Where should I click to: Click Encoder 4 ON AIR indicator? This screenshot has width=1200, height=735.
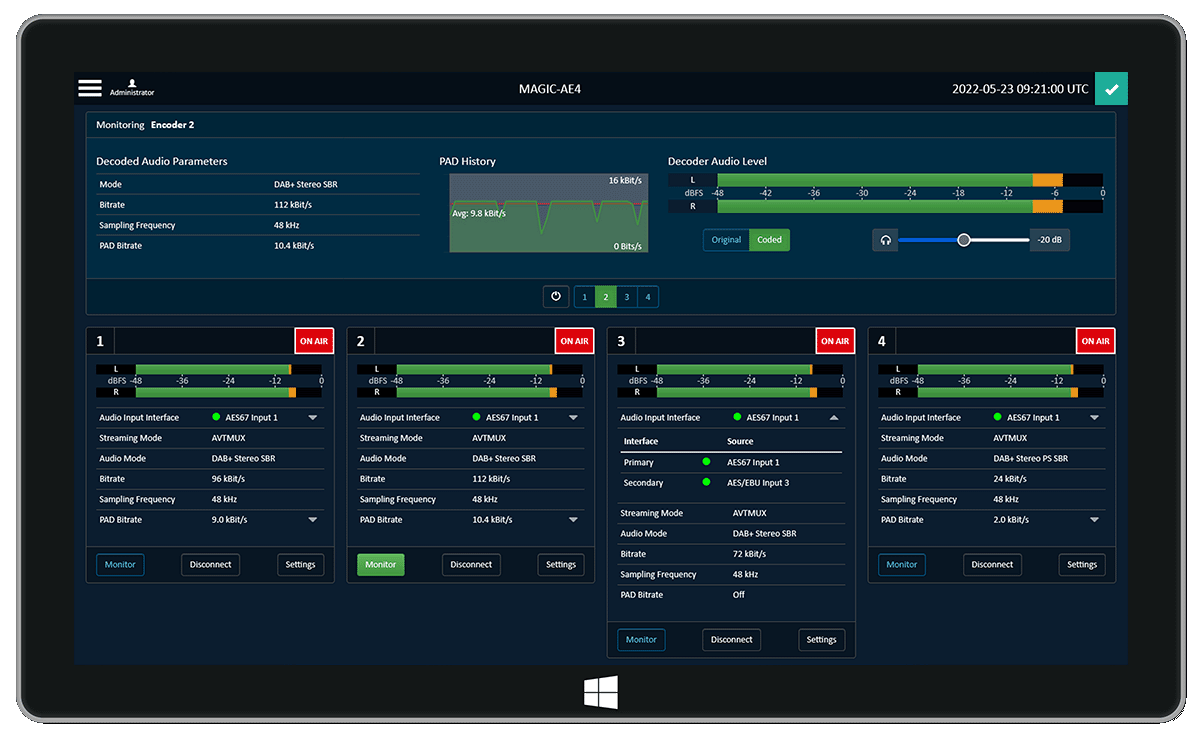[1095, 341]
